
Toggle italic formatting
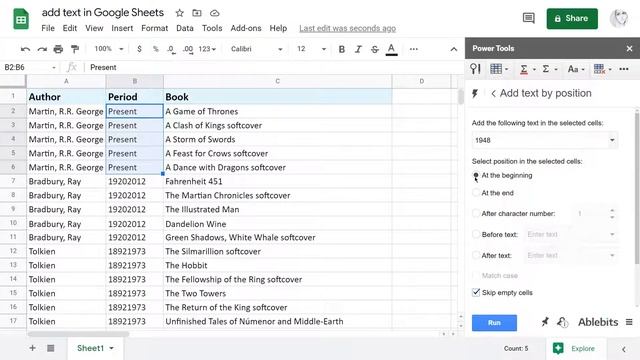(358, 49)
